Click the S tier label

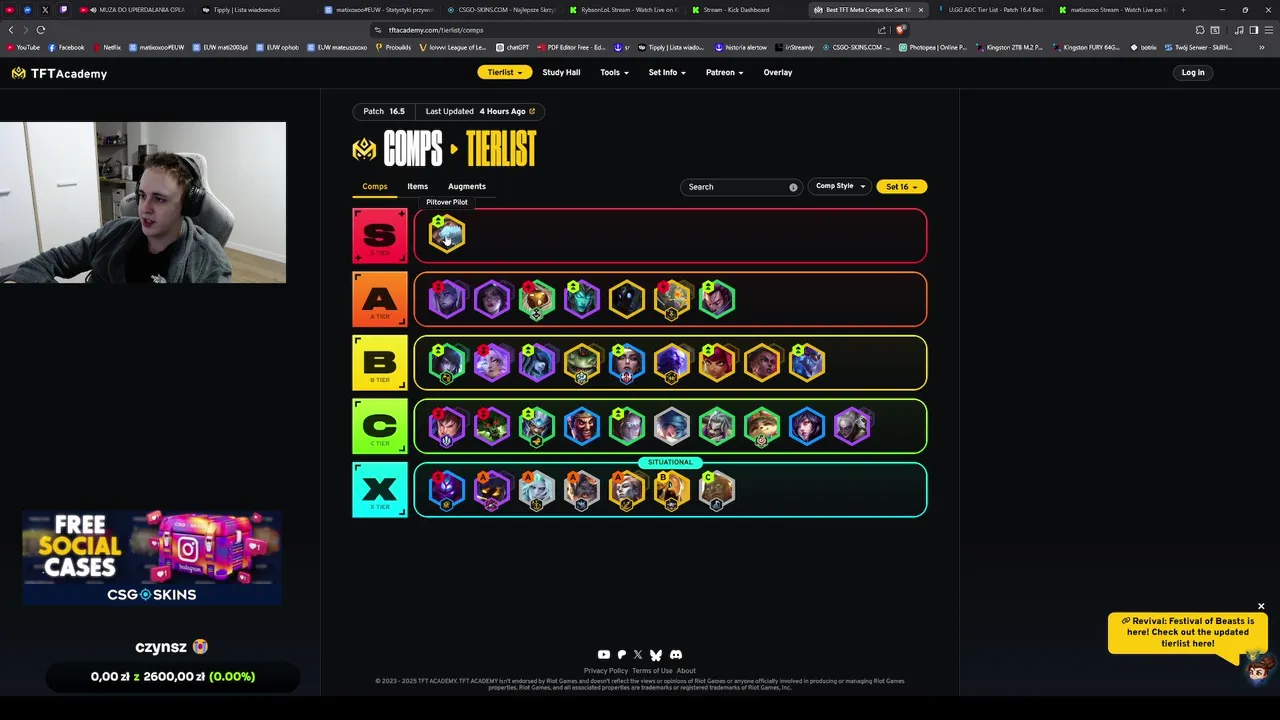coord(380,236)
